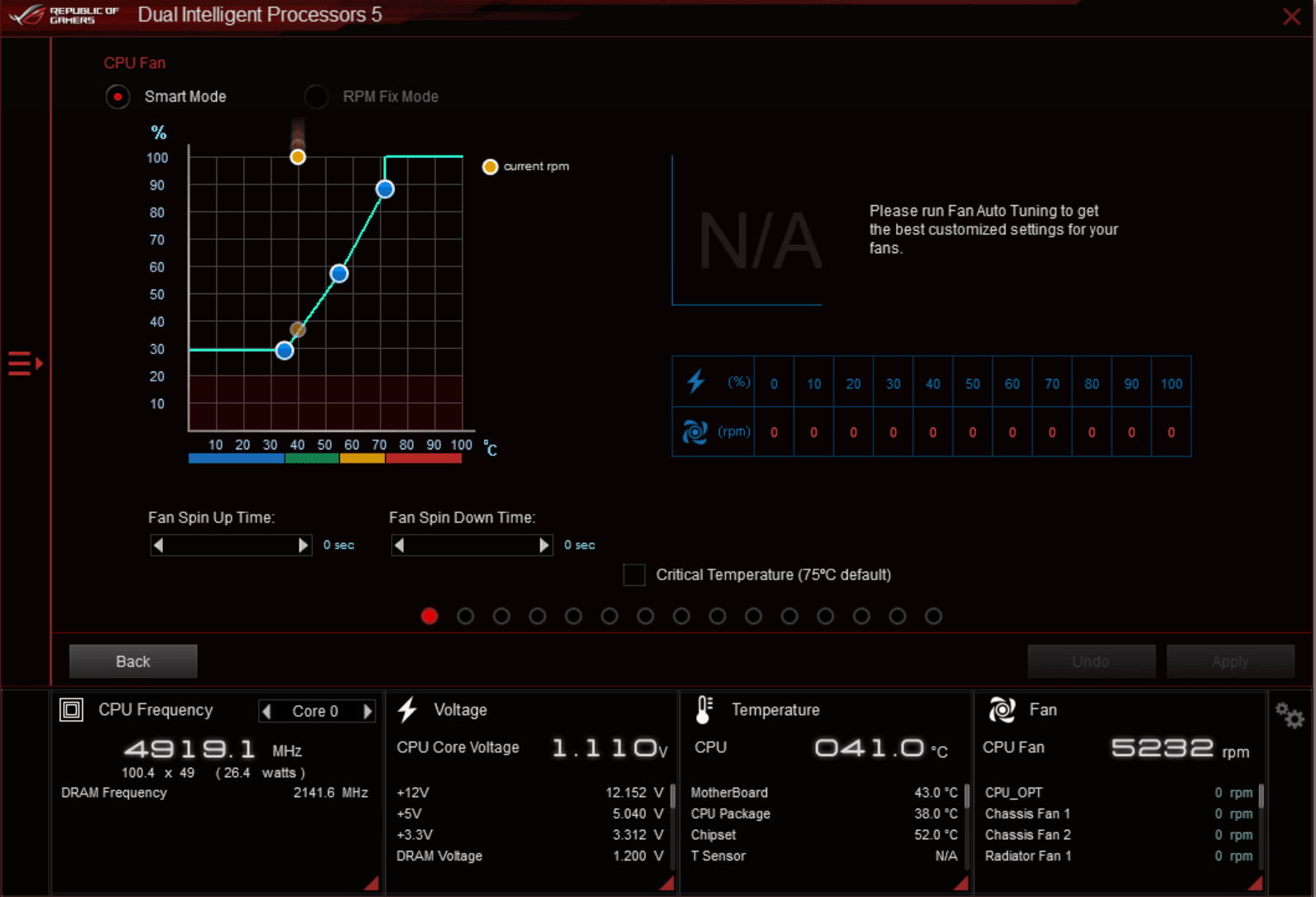Click the Fan panel scrollbar
The image size is (1316, 897).
click(x=1261, y=795)
